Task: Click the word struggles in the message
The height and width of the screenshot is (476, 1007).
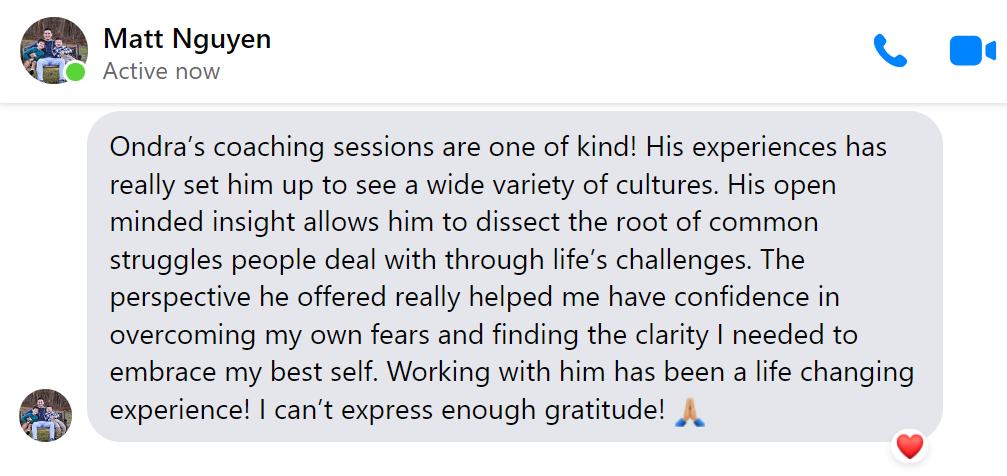Action: pos(161,261)
